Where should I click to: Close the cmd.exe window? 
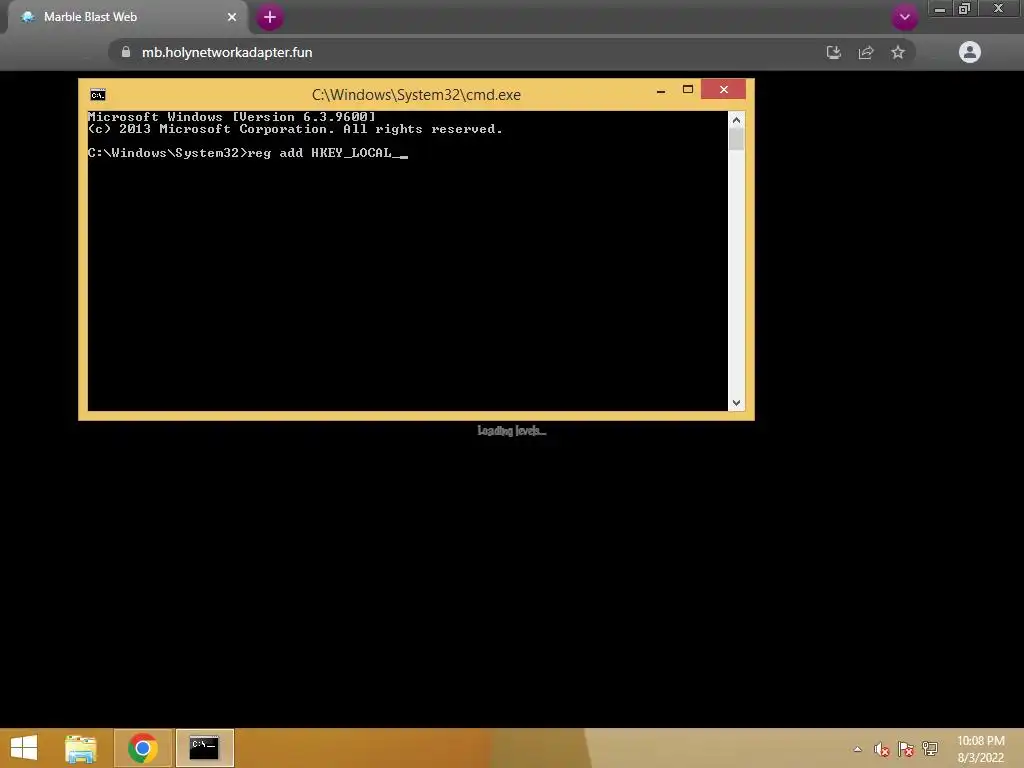pyautogui.click(x=724, y=89)
